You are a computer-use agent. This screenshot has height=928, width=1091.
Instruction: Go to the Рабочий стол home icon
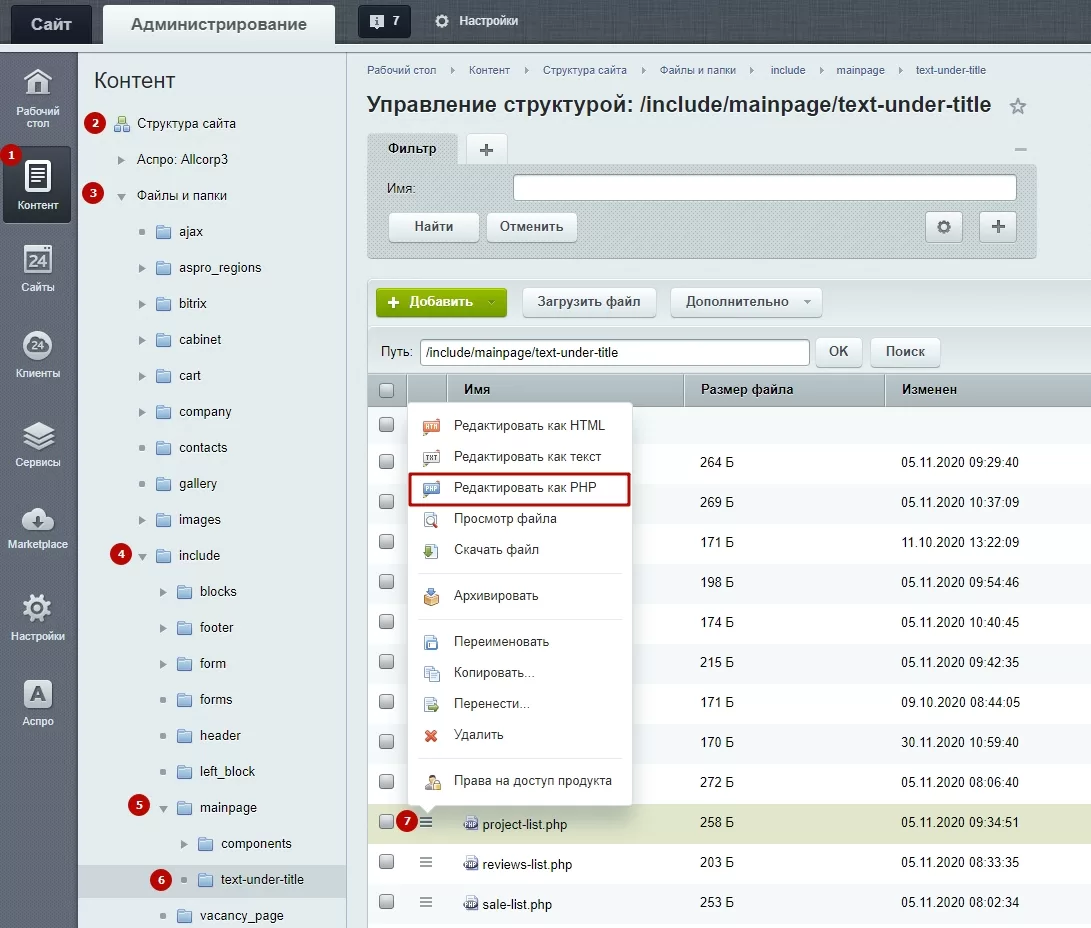38,98
